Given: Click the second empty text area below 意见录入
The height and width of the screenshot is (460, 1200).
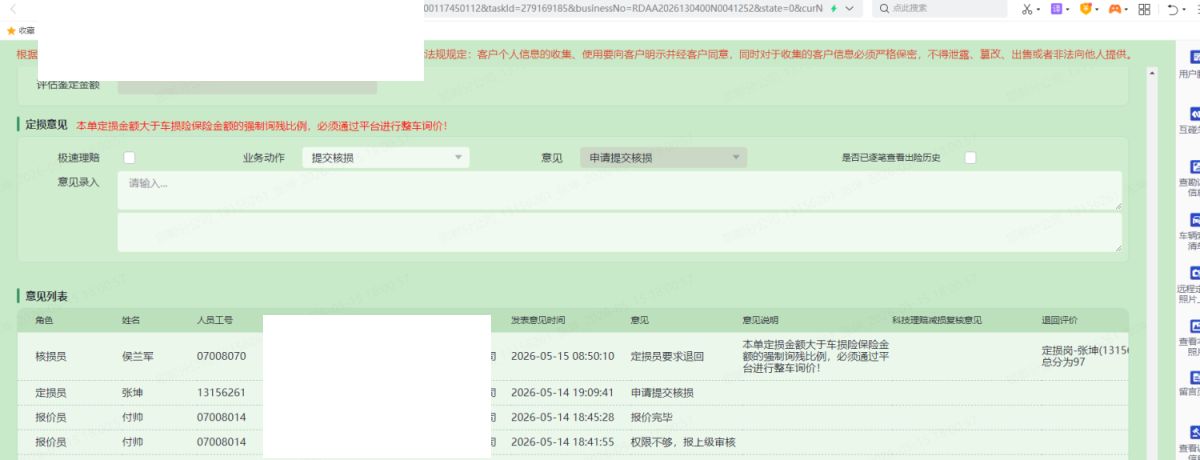Looking at the screenshot, I should pyautogui.click(x=620, y=232).
